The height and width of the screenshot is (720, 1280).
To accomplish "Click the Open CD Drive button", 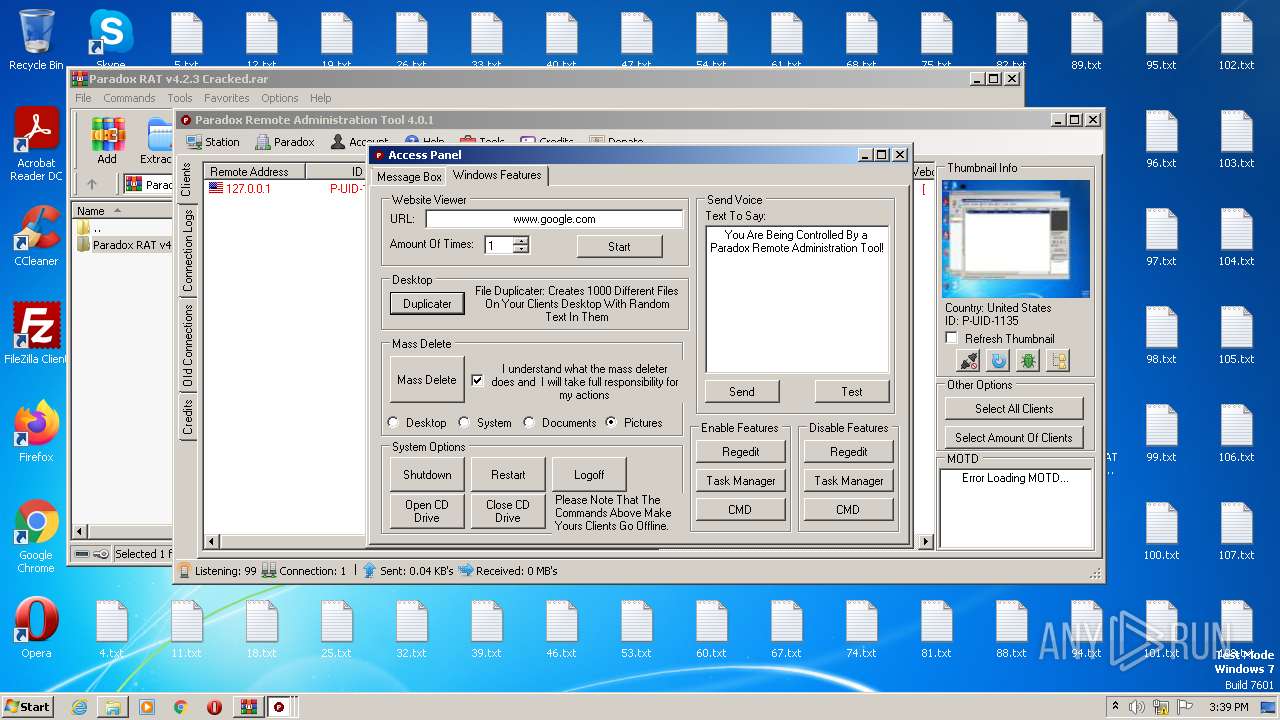I will click(x=427, y=511).
